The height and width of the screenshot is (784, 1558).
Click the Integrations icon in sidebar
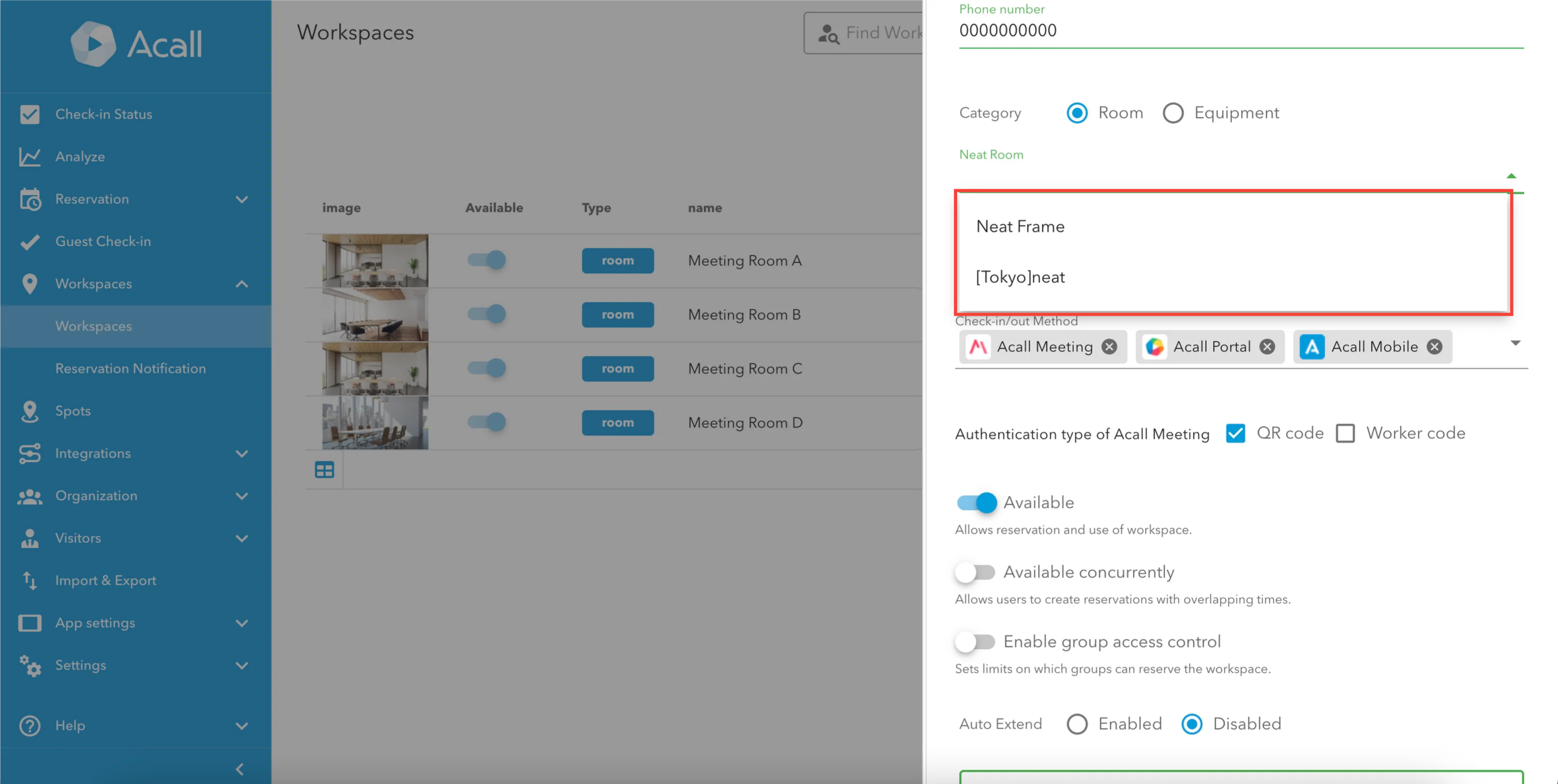[30, 453]
